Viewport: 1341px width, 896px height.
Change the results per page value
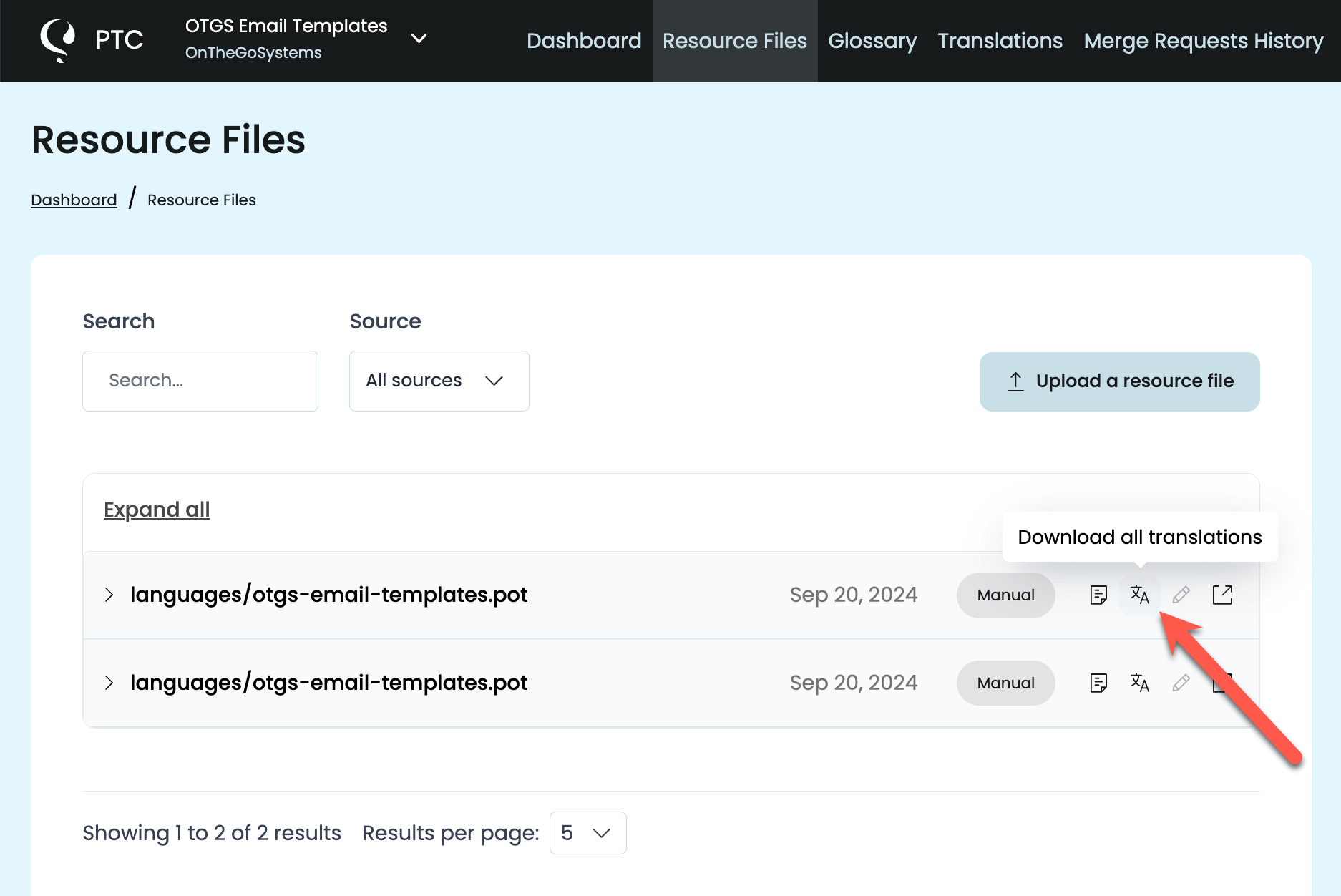coord(587,833)
